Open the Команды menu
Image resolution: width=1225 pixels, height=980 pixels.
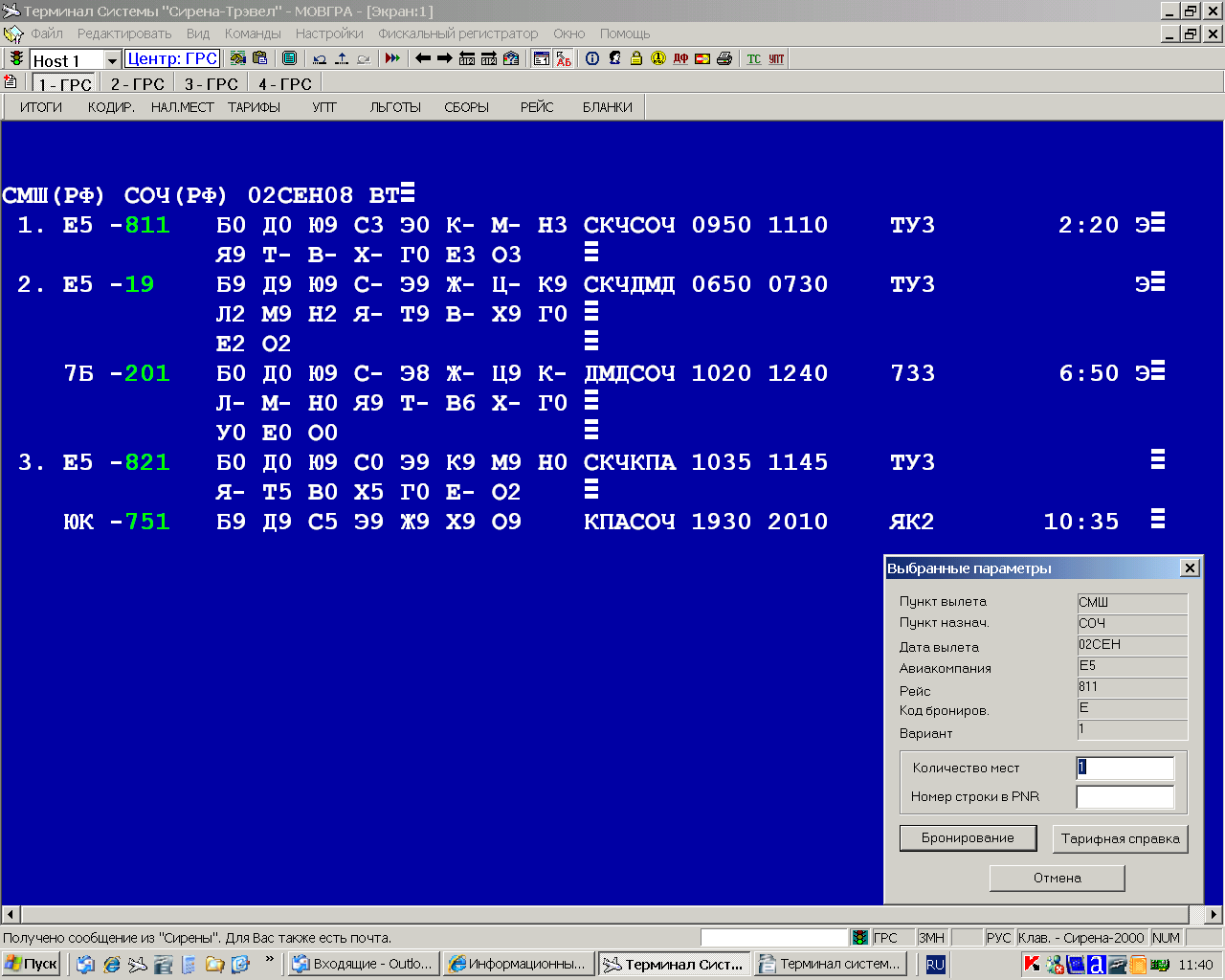point(253,33)
